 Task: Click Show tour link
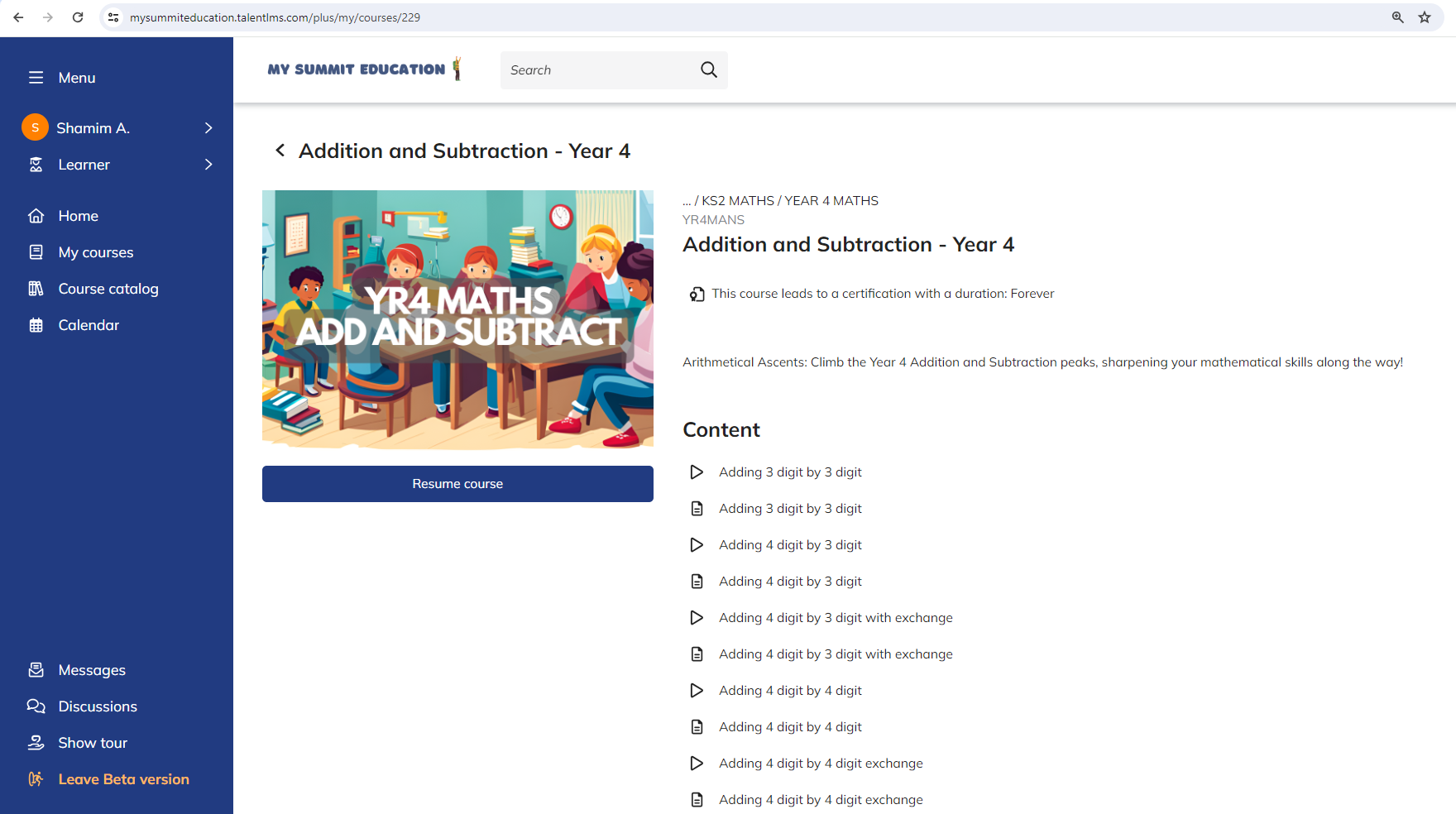[x=93, y=743]
